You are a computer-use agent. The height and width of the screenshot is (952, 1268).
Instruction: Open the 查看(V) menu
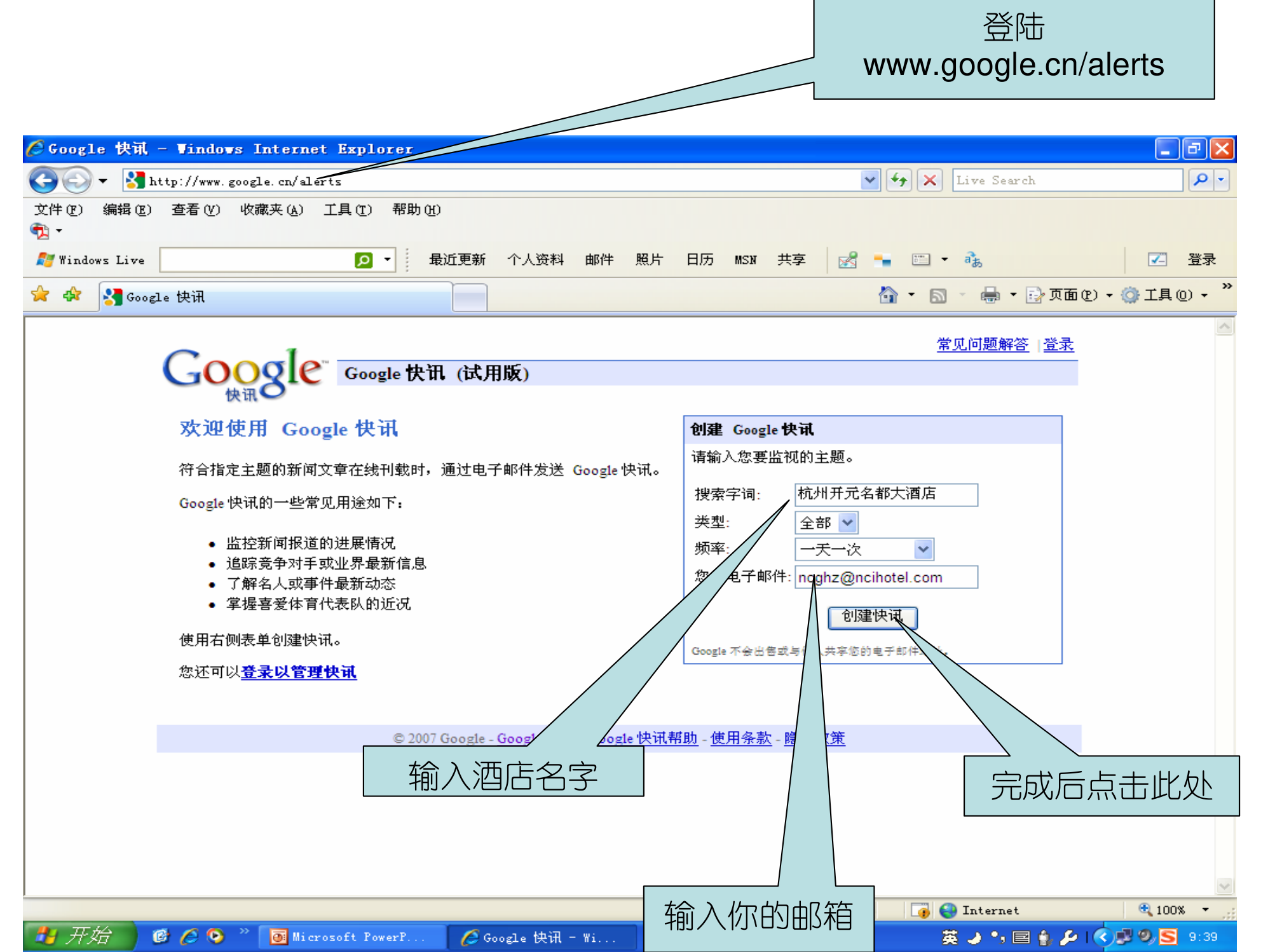196,210
